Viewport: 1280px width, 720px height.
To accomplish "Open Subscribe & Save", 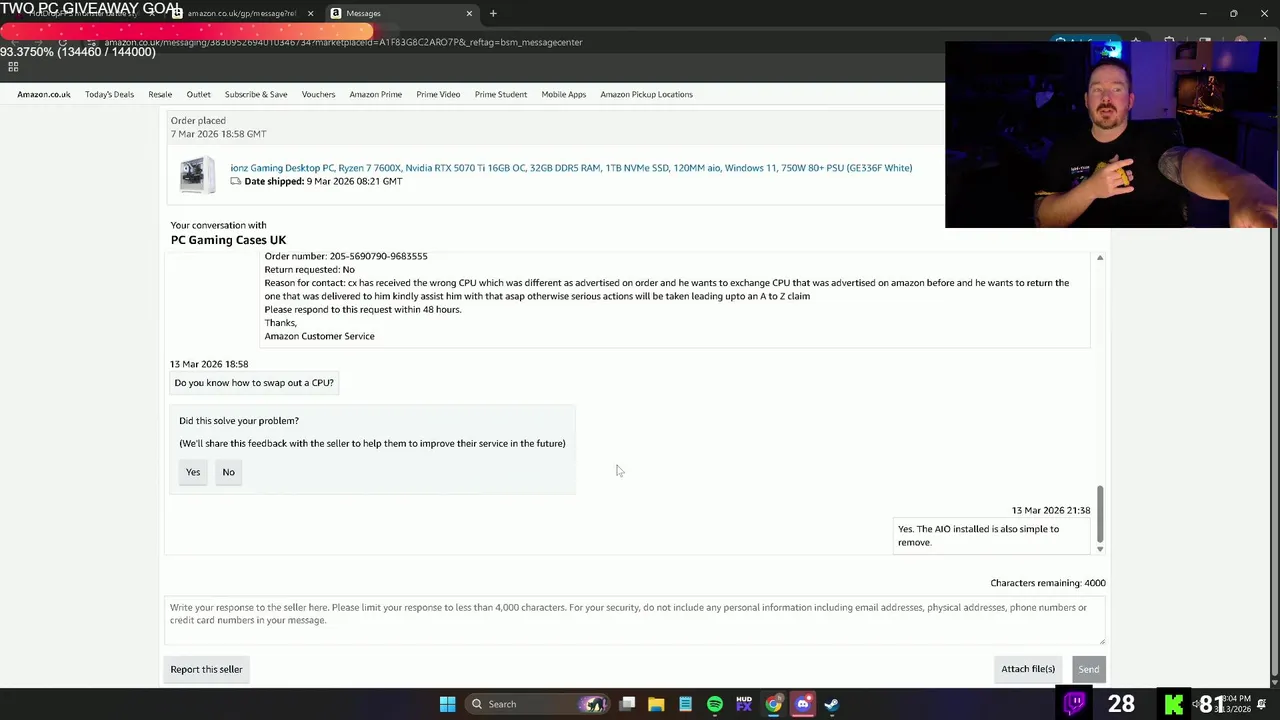I will [256, 94].
